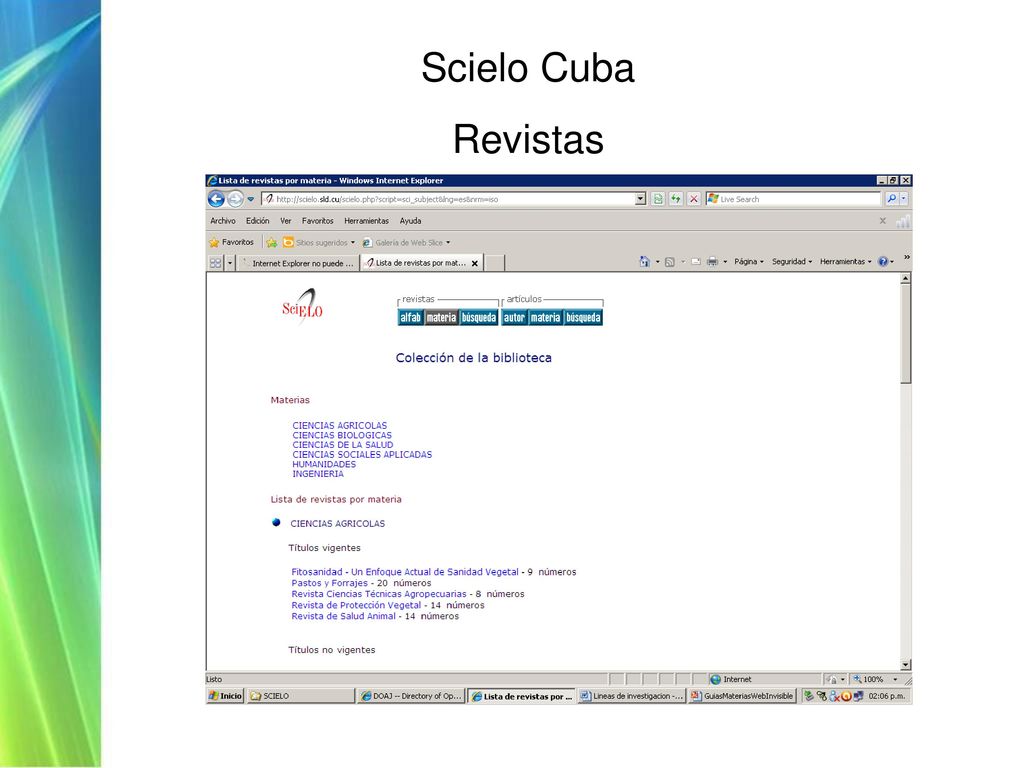Open the Pastos y Forrajes journal link
The image size is (1024, 768).
[x=329, y=583]
